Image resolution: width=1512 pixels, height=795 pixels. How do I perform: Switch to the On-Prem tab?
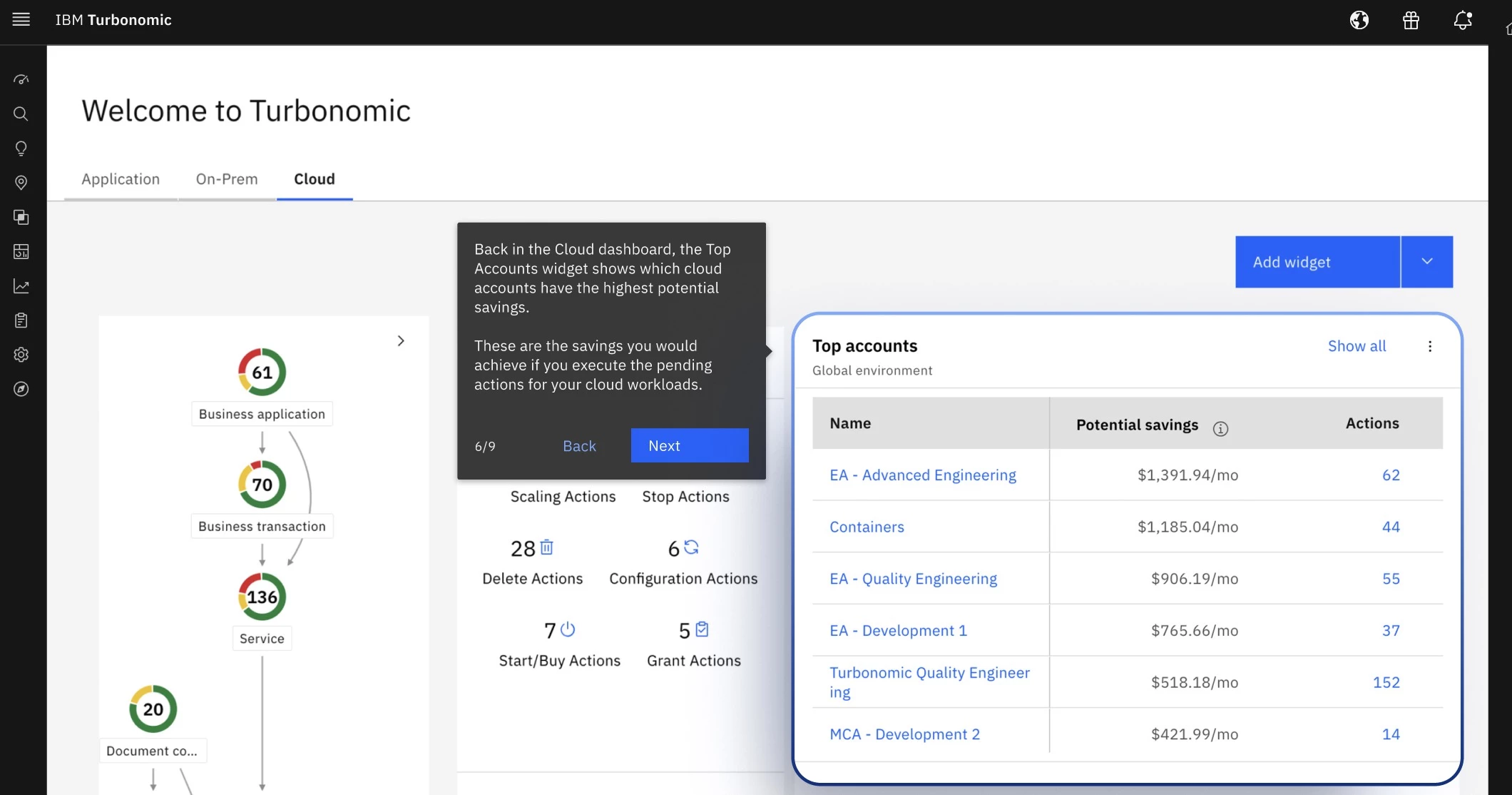(227, 179)
